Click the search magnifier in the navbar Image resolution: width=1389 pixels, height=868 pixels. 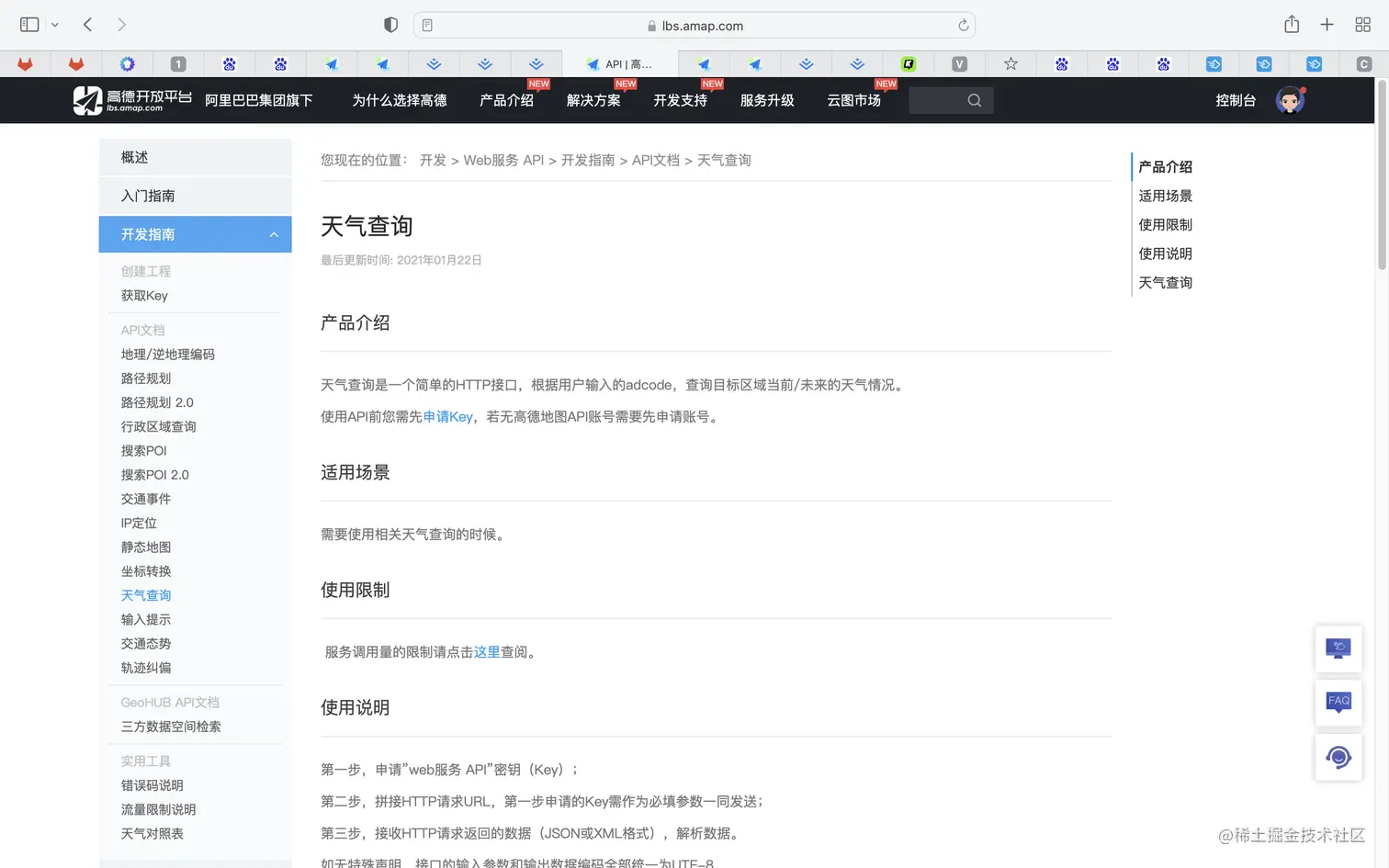pyautogui.click(x=973, y=100)
